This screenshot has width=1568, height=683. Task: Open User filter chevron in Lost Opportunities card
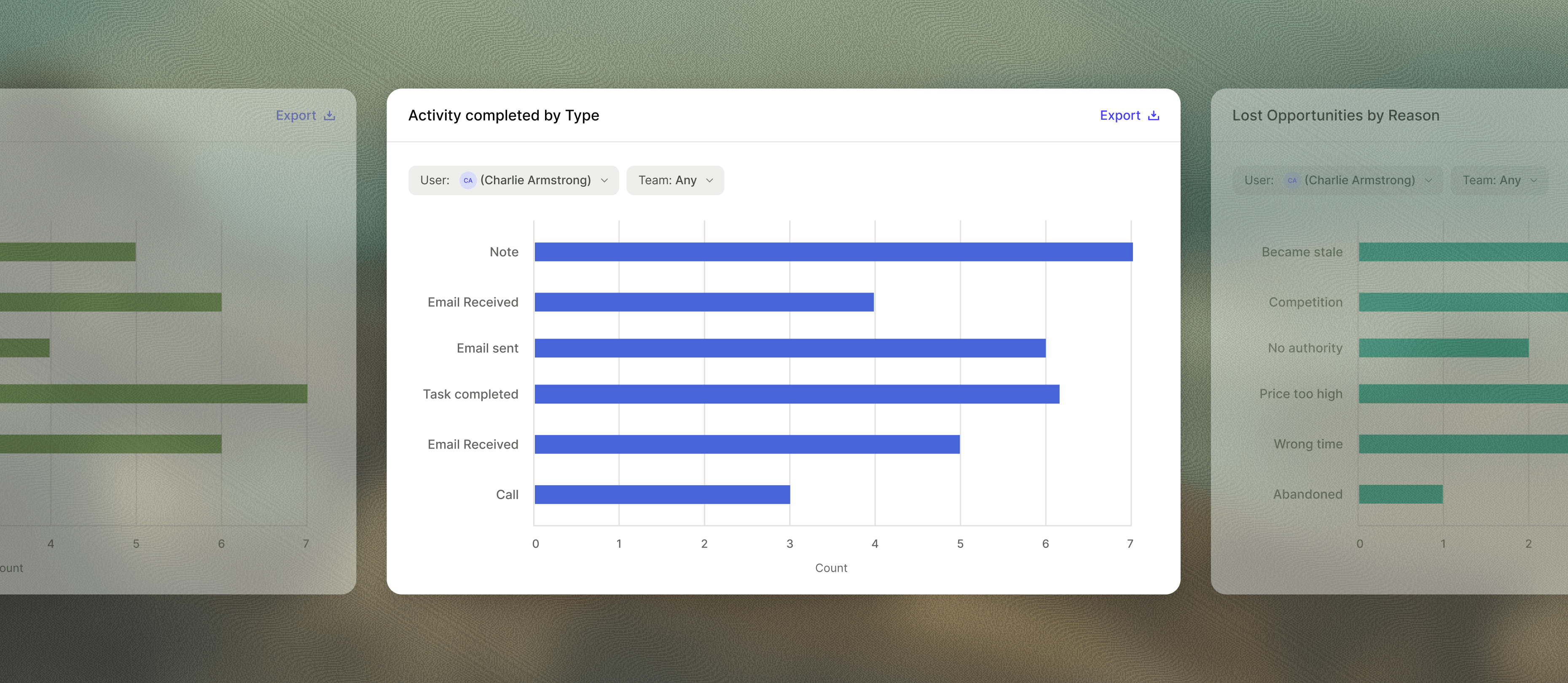pos(1428,180)
